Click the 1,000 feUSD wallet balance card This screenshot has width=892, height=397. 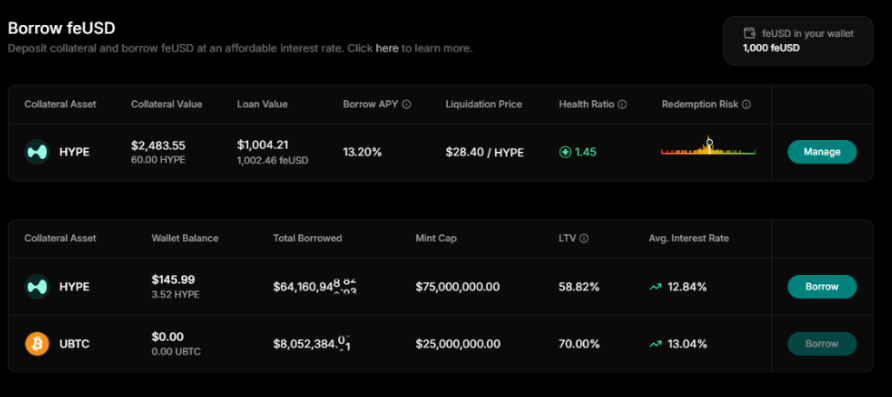pos(798,41)
